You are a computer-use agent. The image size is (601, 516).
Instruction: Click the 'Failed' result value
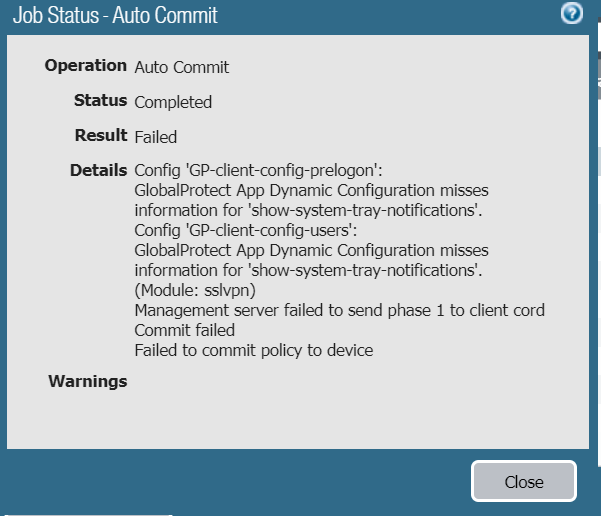(x=155, y=136)
